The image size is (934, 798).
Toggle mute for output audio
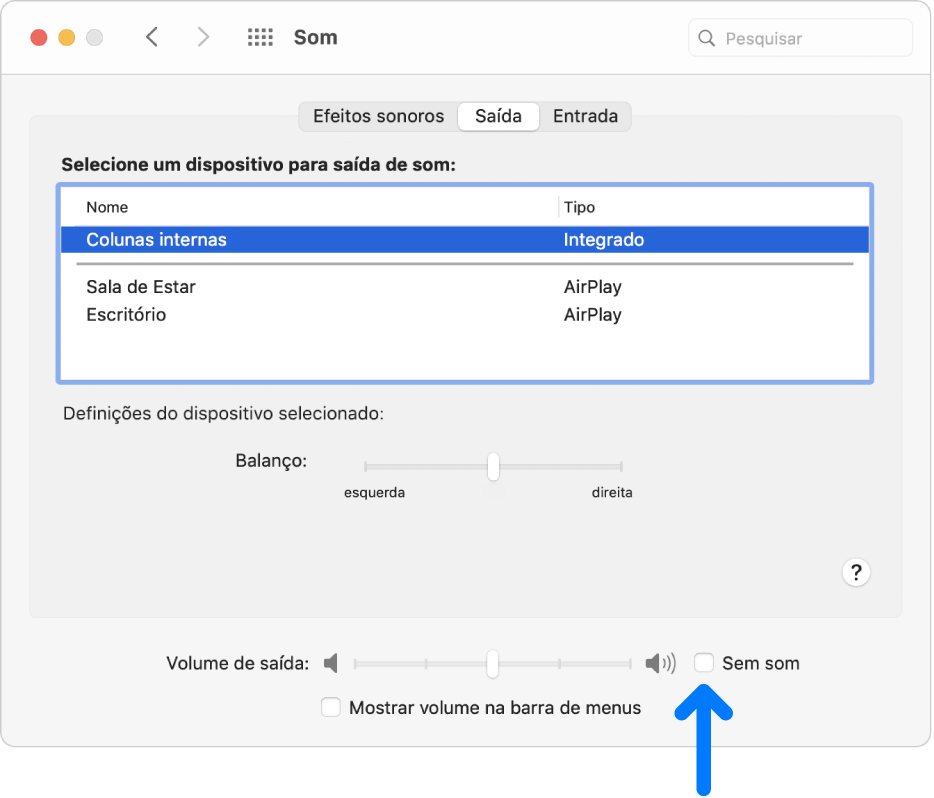click(x=704, y=662)
